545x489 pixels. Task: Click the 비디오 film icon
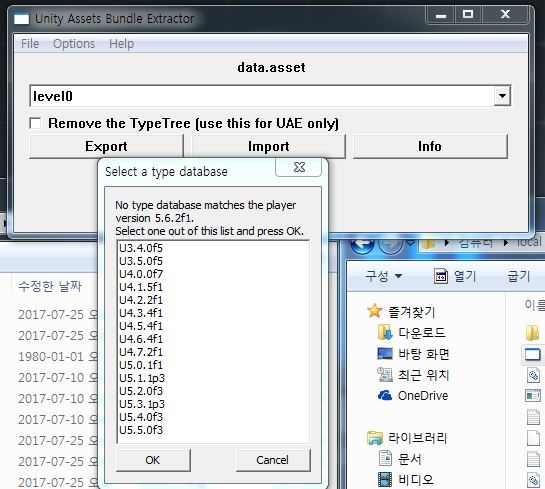coord(385,480)
